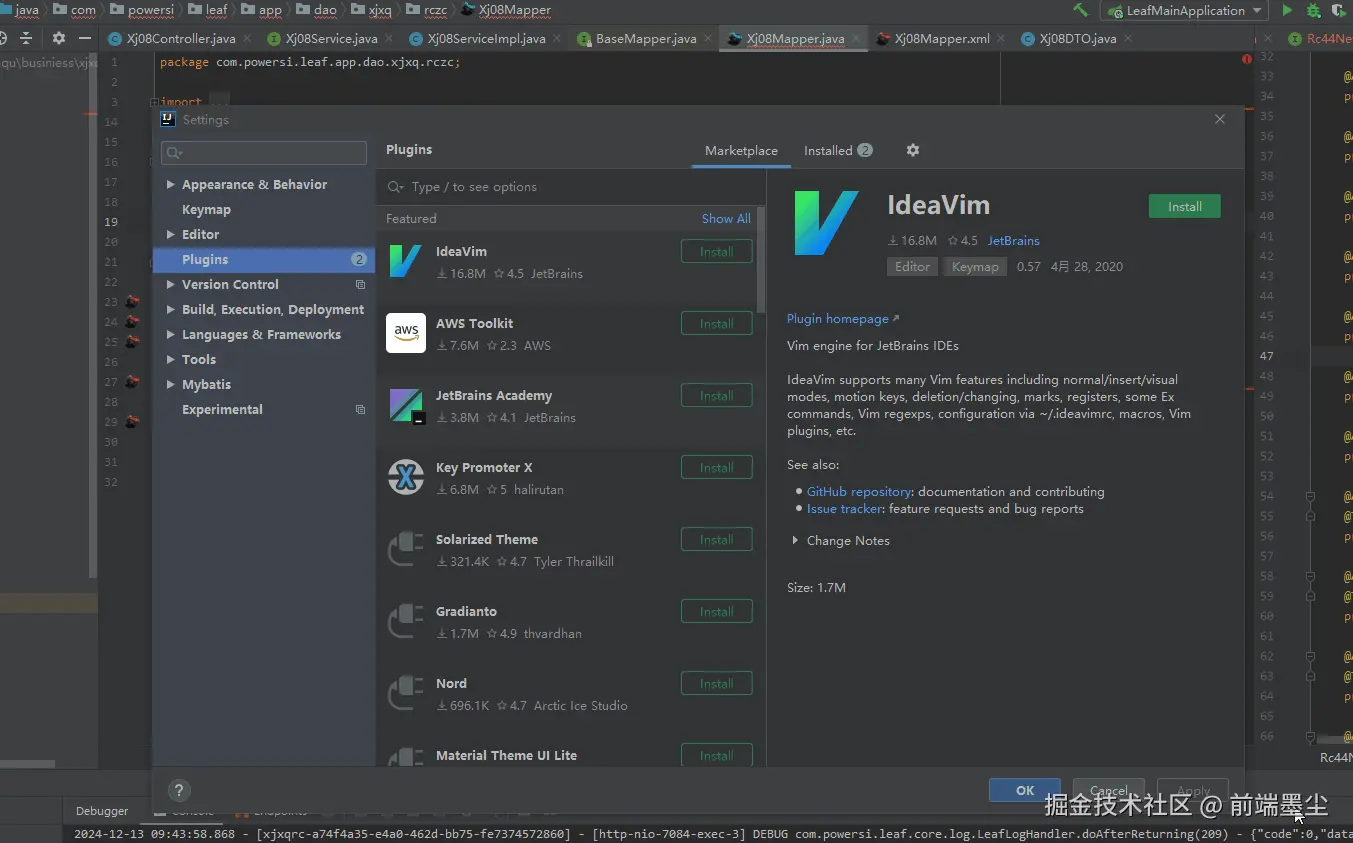Expand the Change Notes section

click(795, 541)
